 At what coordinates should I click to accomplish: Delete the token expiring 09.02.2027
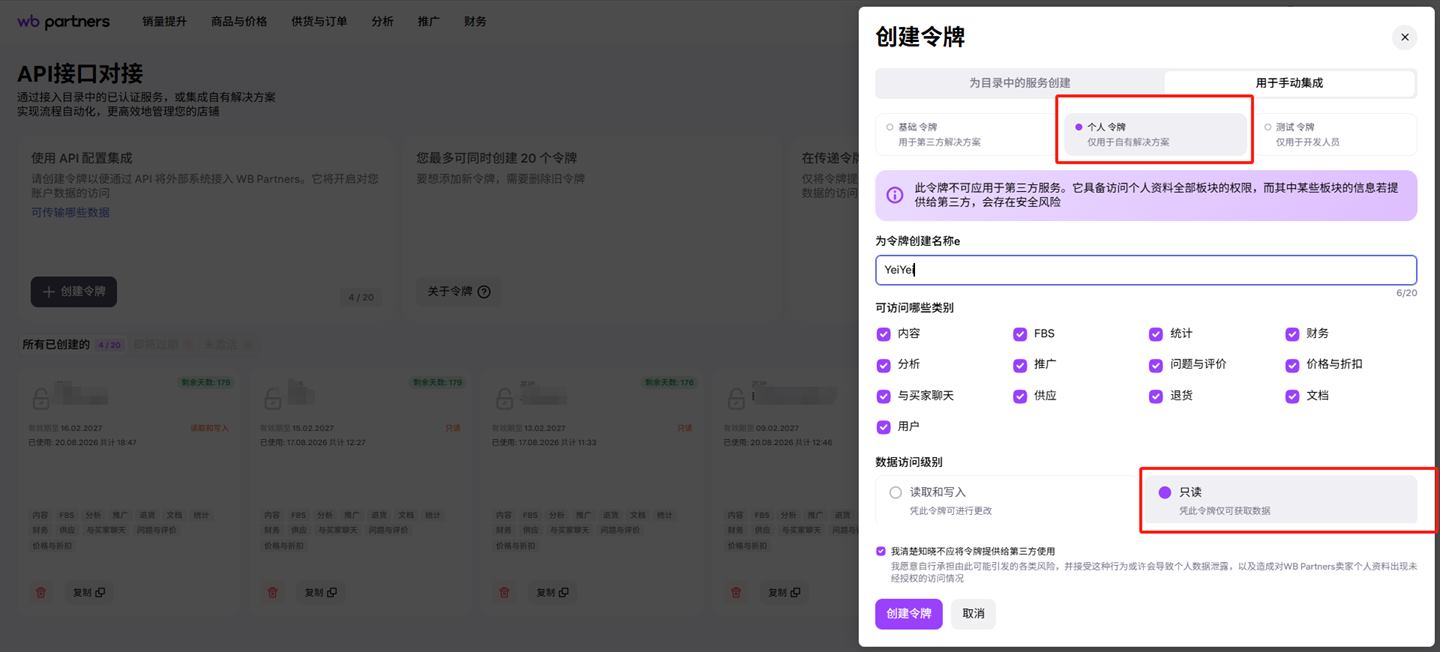(737, 592)
